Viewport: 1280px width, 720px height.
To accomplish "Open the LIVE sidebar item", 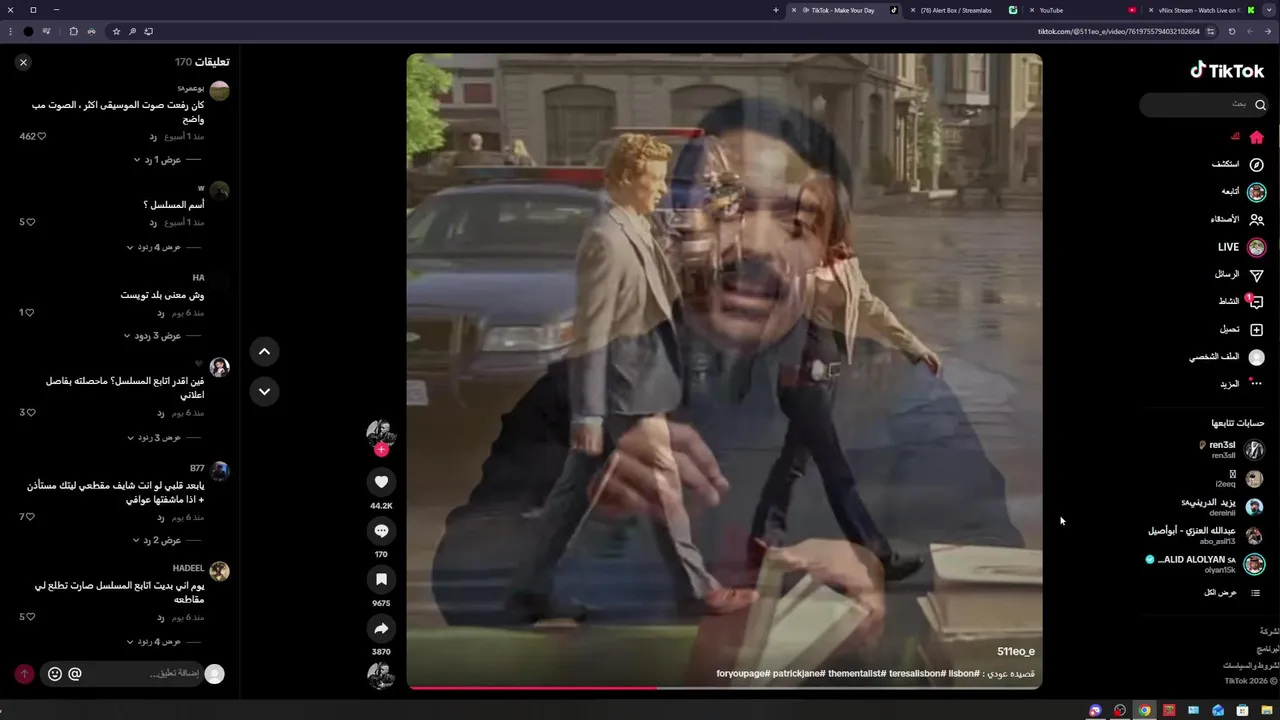I will coord(1240,247).
